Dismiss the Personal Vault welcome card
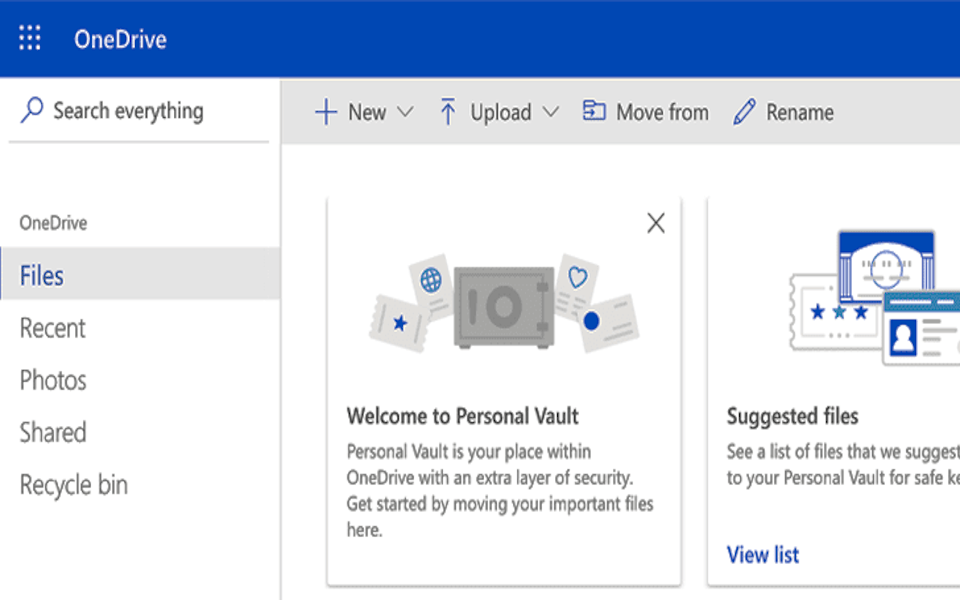 656,223
